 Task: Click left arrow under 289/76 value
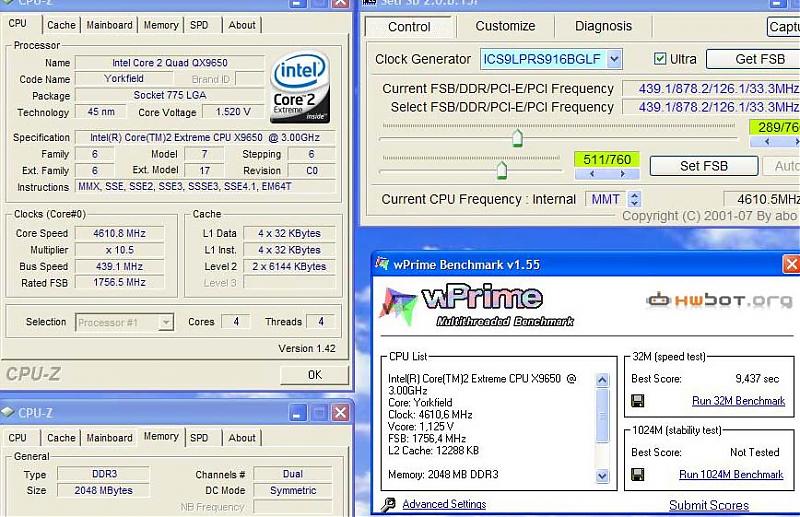click(x=767, y=142)
